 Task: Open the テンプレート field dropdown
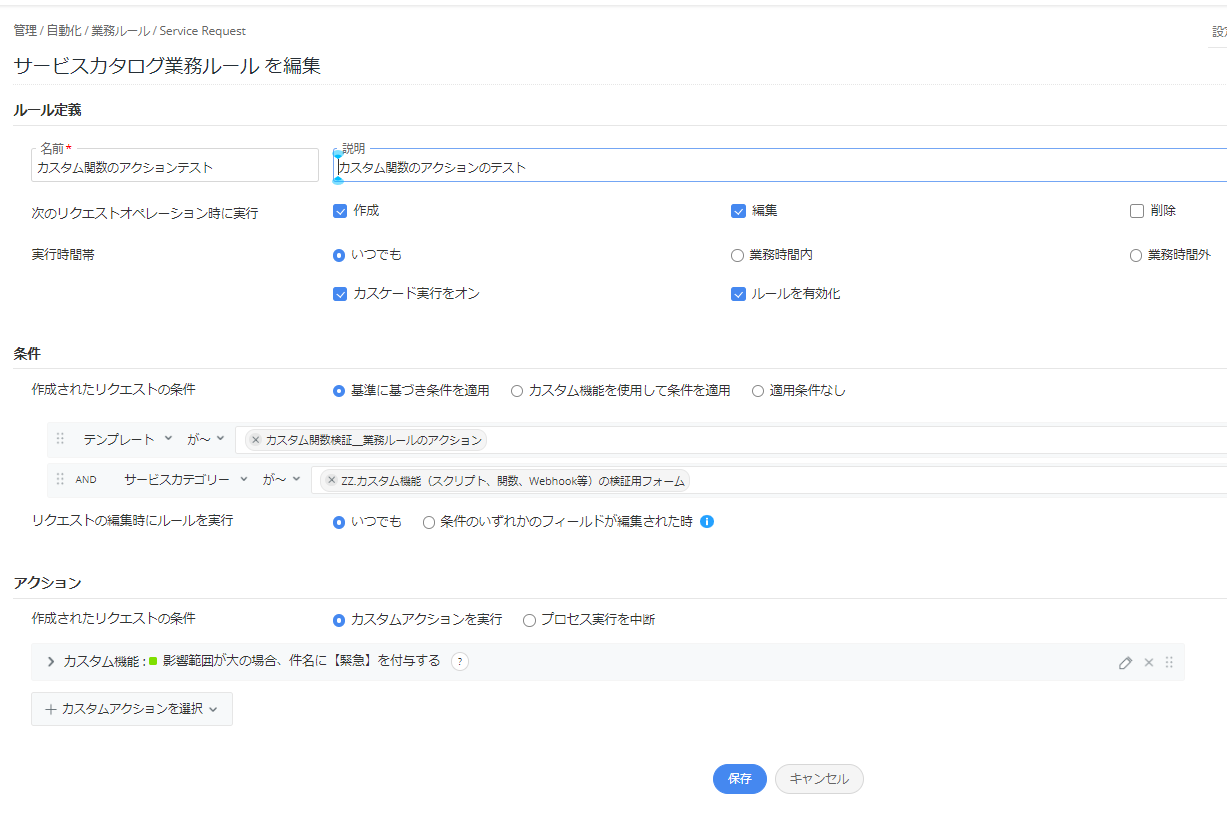[127, 439]
